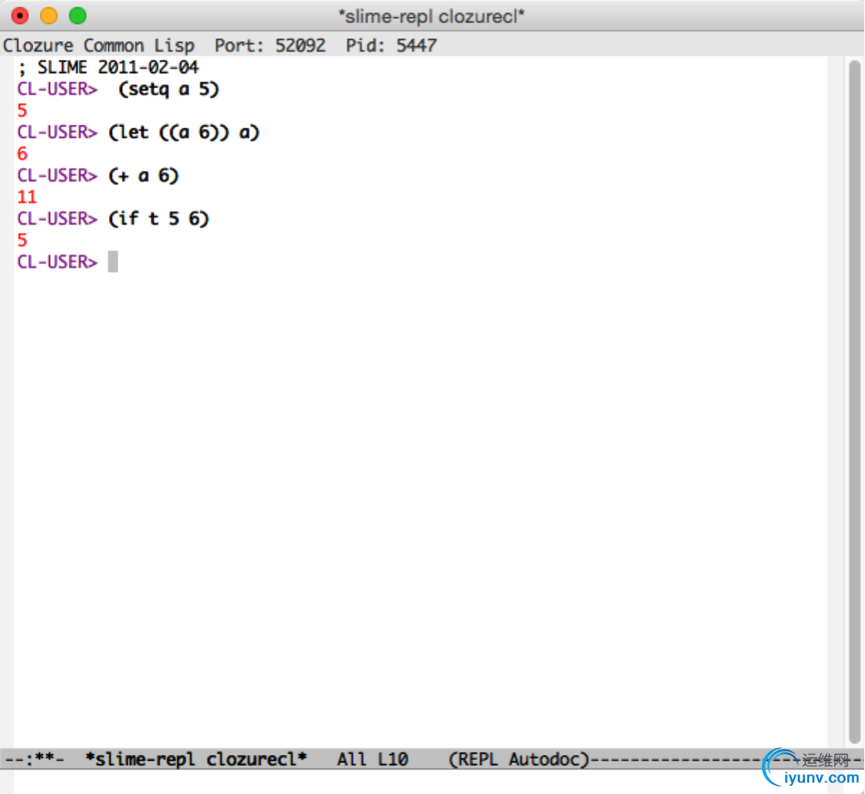Click the '(setq a 5)' expression
This screenshot has width=865, height=794.
[169, 89]
